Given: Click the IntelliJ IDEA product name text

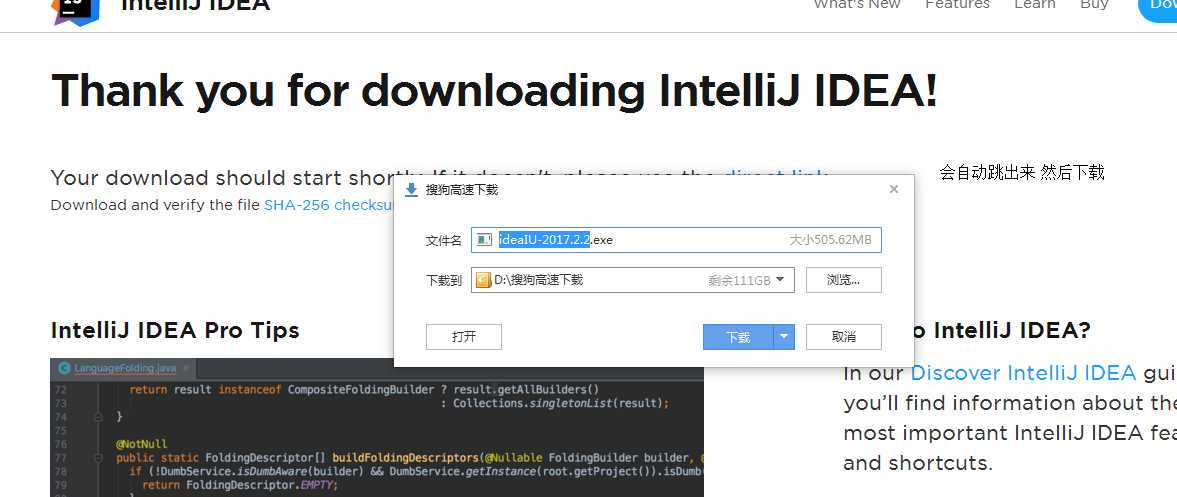Looking at the screenshot, I should (195, 5).
